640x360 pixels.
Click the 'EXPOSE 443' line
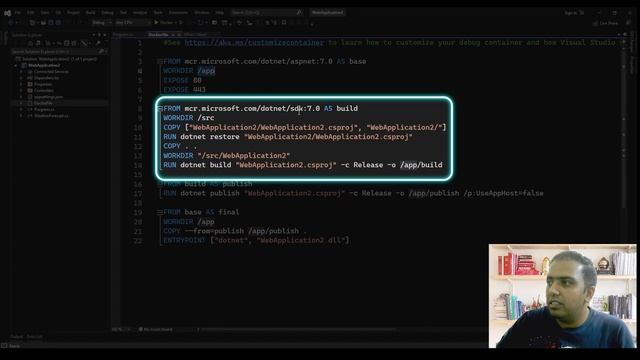[184, 90]
